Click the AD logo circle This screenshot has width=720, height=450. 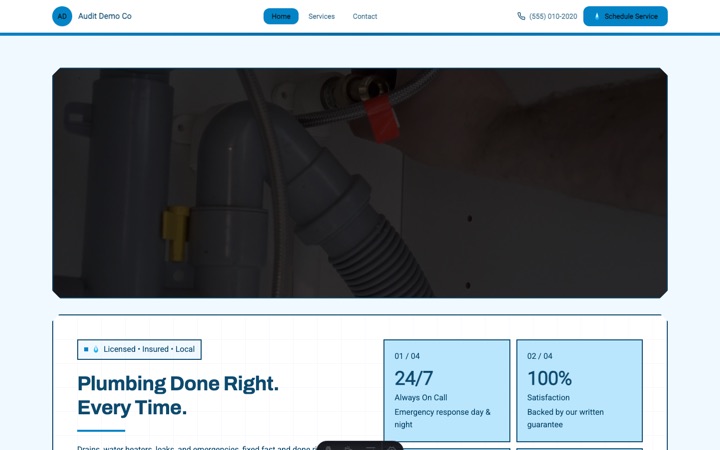[62, 16]
